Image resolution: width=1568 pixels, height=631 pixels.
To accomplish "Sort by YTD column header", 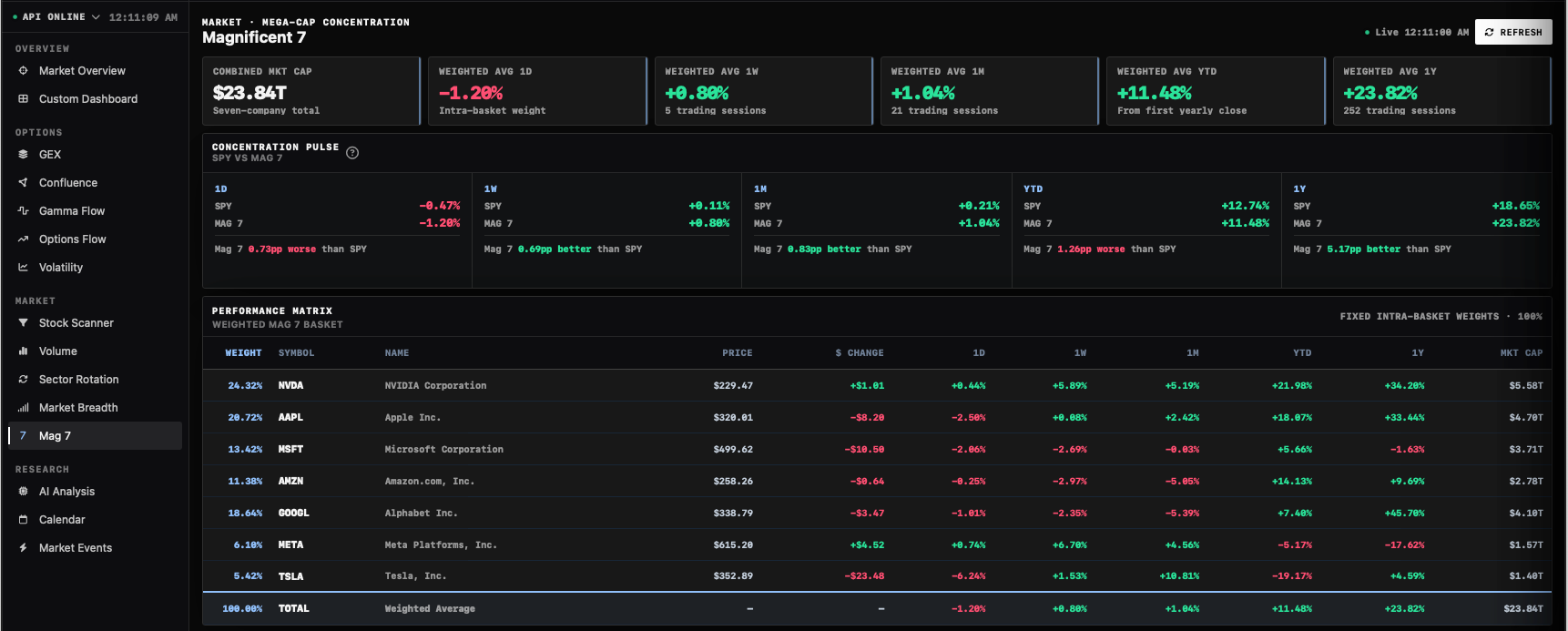I will pos(1303,353).
